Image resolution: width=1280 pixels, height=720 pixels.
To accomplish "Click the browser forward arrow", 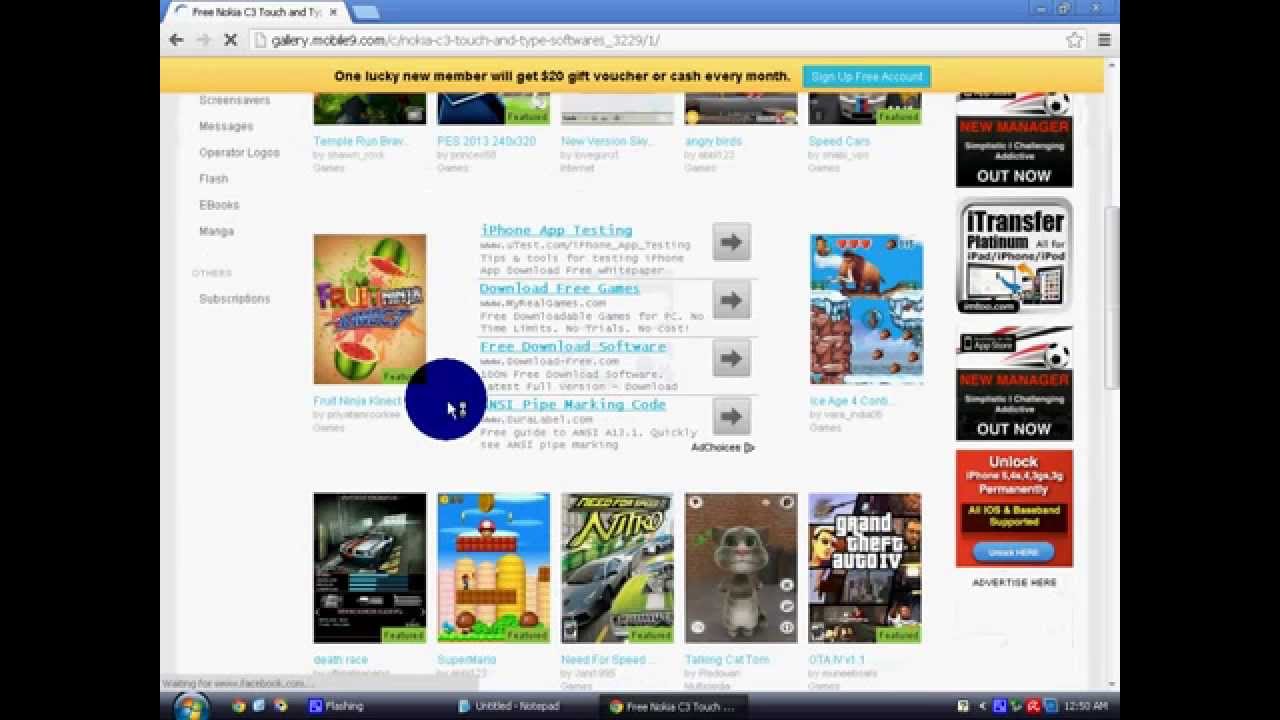I will pyautogui.click(x=203, y=40).
